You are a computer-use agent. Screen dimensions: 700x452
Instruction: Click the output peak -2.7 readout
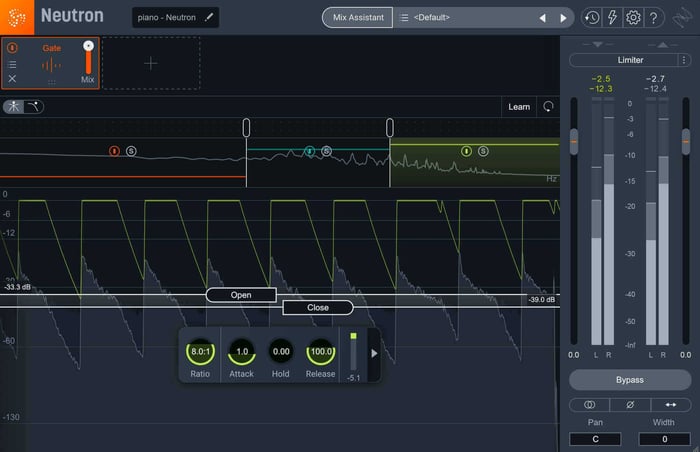(x=655, y=79)
